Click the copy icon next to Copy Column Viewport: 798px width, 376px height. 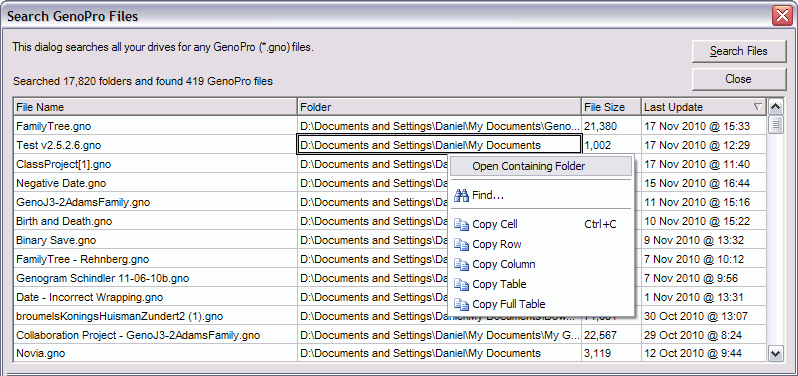coord(461,265)
